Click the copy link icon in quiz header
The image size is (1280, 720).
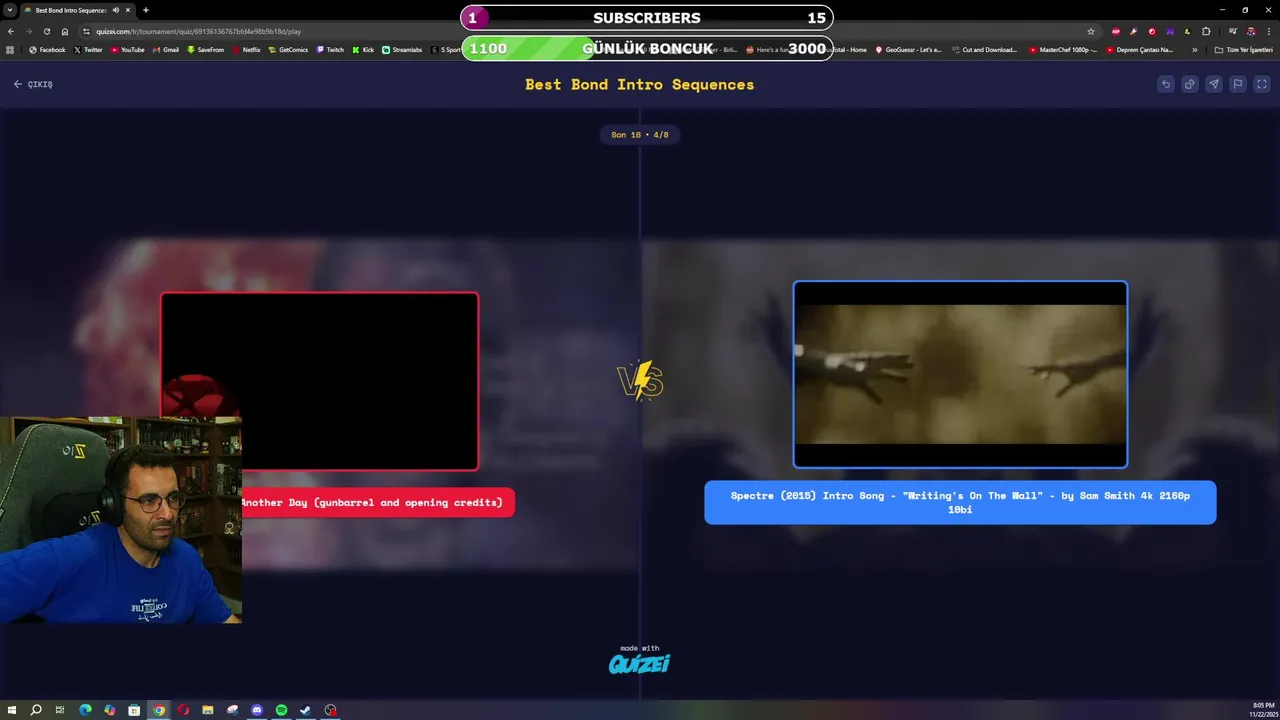click(1190, 84)
